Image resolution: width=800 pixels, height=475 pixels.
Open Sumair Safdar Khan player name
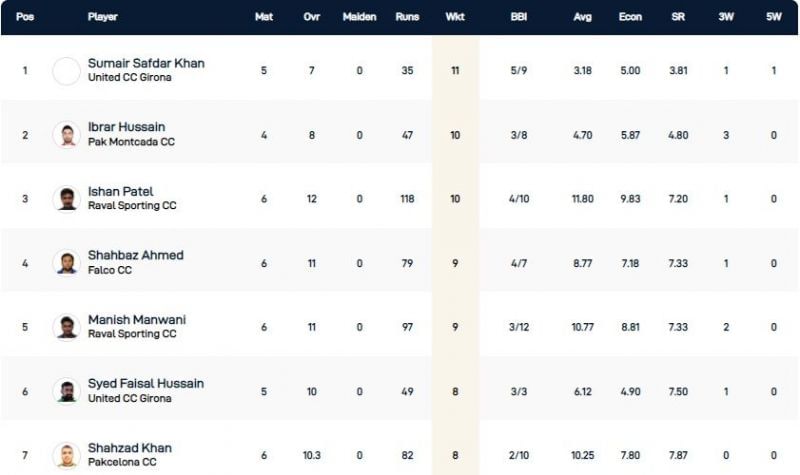[146, 63]
